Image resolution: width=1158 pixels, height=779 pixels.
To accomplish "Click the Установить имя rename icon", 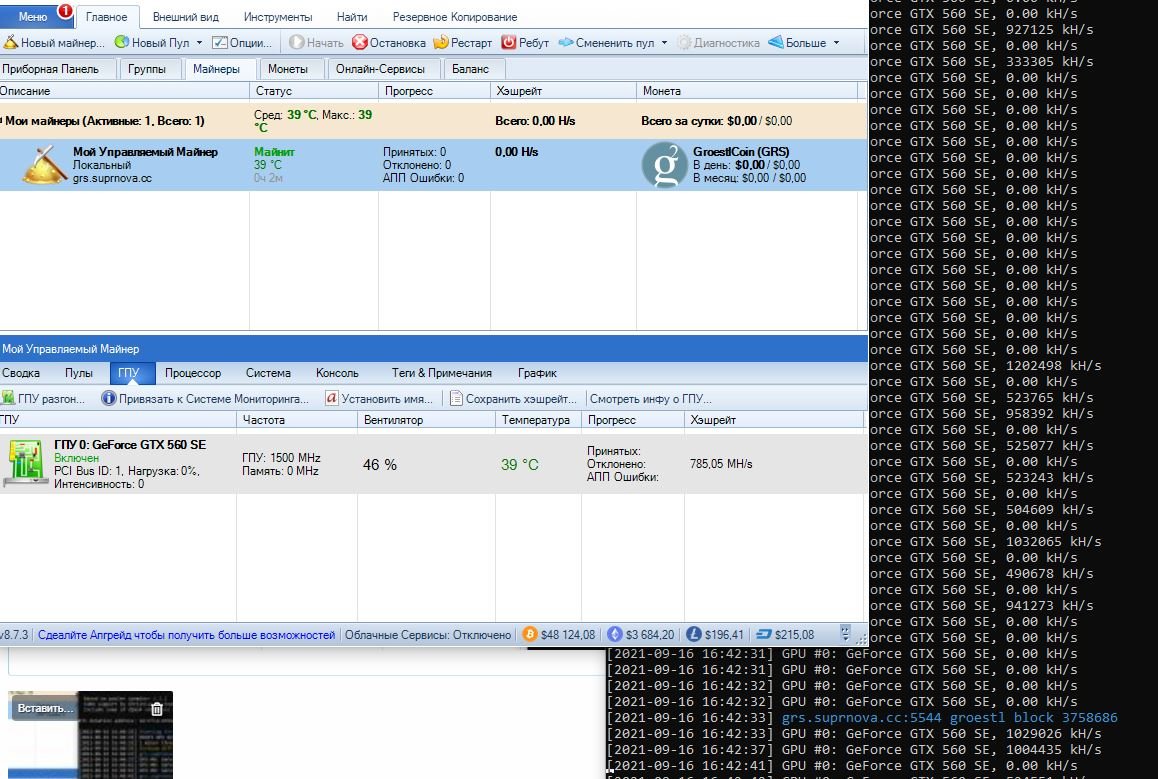I will [x=332, y=399].
